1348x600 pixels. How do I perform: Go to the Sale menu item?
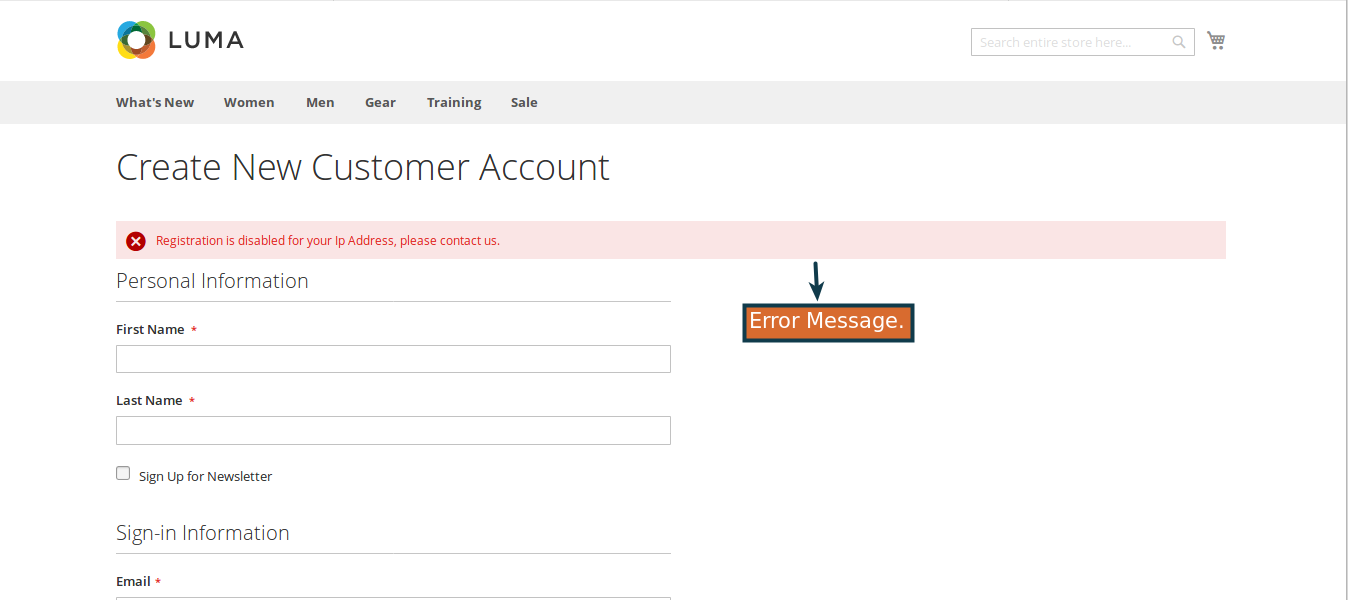coord(524,103)
